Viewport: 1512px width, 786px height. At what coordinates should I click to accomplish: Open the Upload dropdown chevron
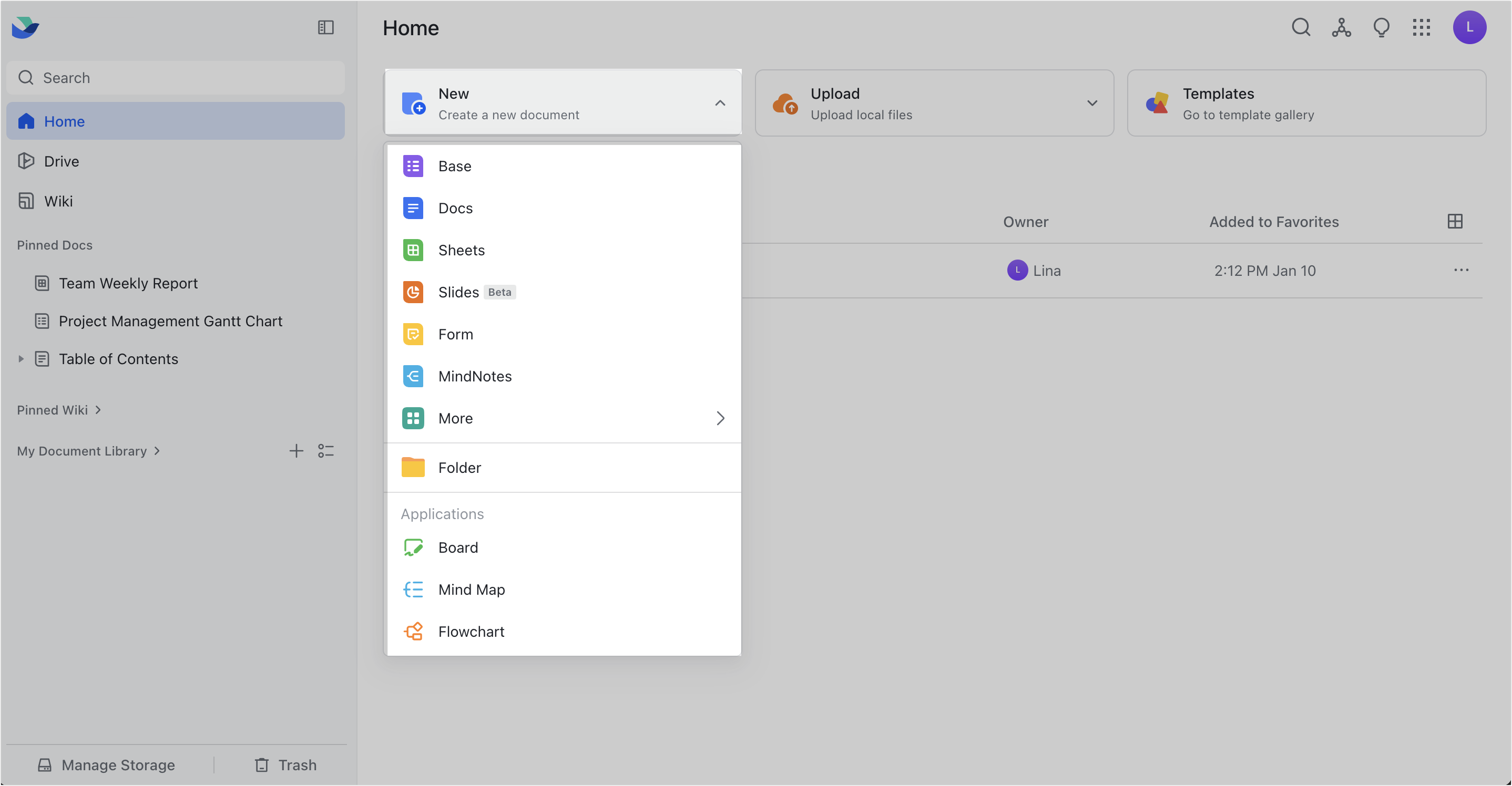[x=1092, y=102]
